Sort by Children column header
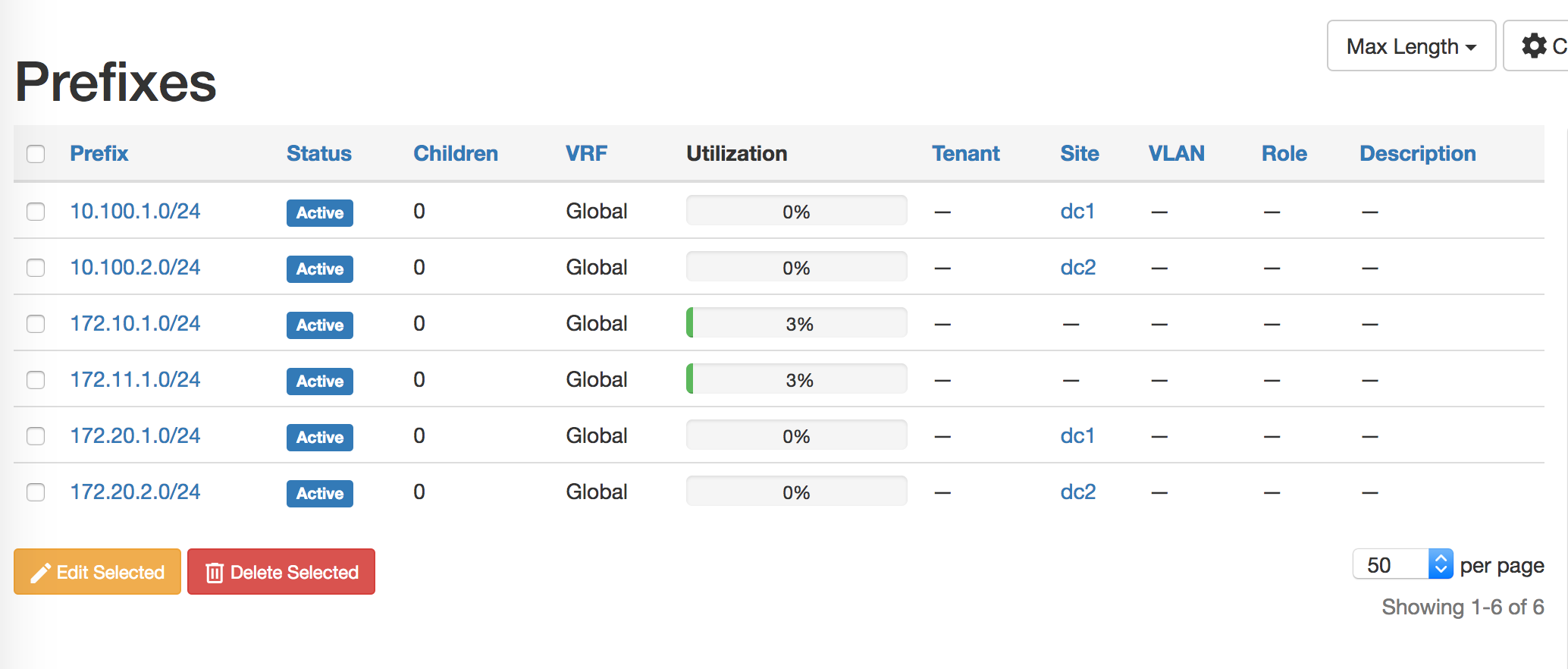Viewport: 1568px width, 669px height. (456, 153)
